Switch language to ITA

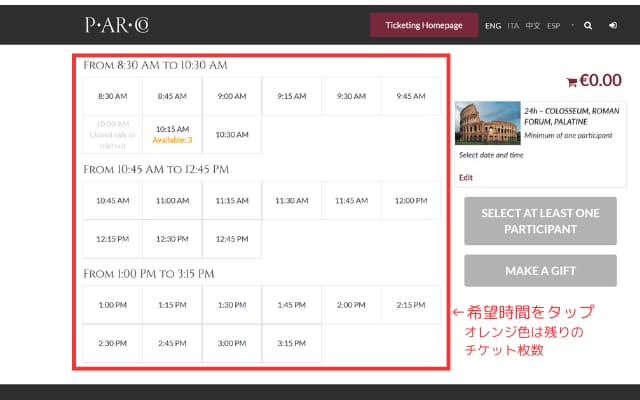point(513,26)
